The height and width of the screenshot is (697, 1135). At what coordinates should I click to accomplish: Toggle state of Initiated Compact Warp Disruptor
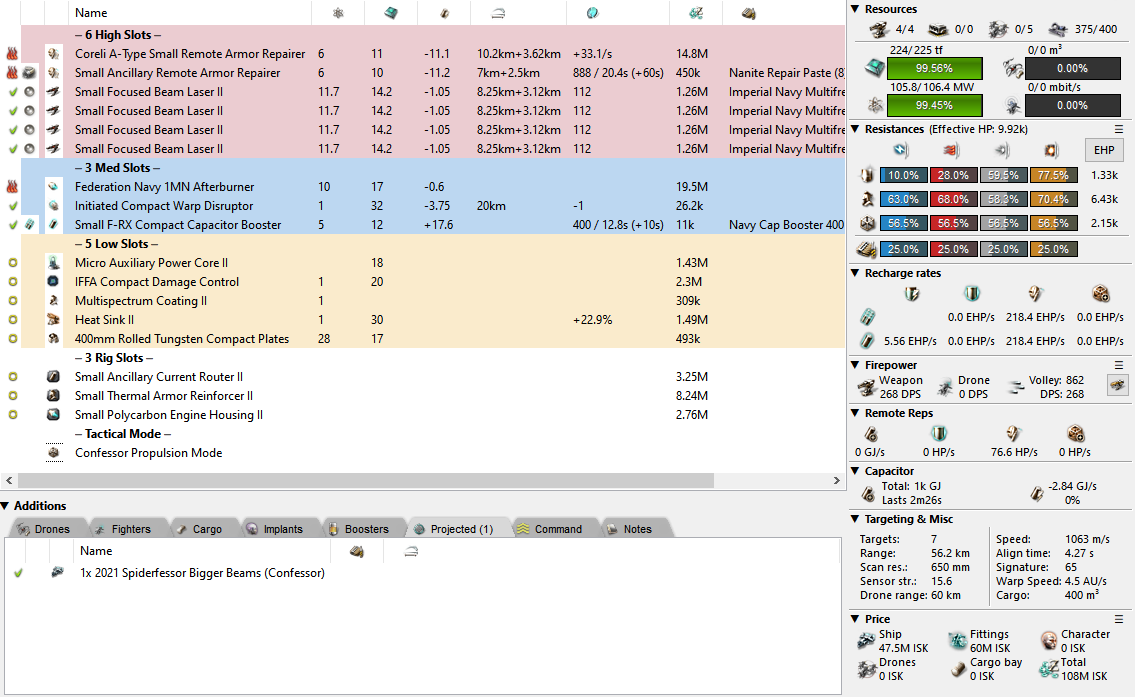coord(12,206)
